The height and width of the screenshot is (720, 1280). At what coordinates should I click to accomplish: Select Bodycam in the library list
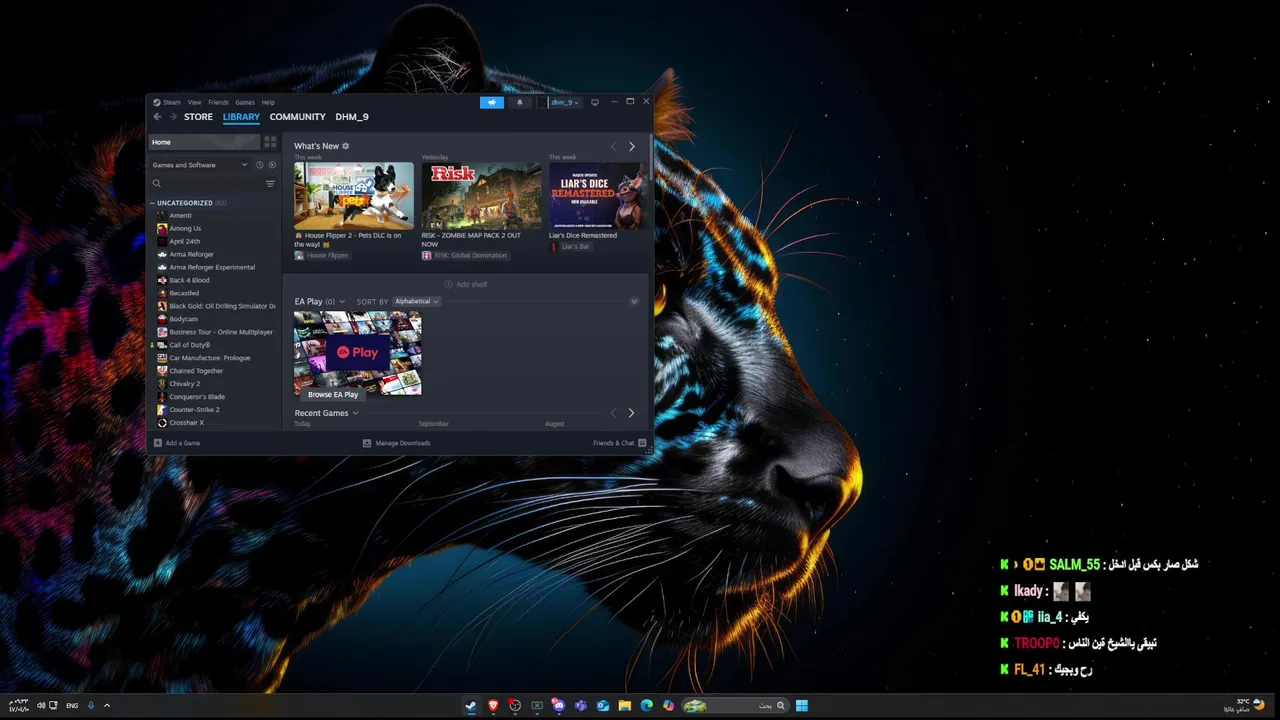[x=183, y=319]
